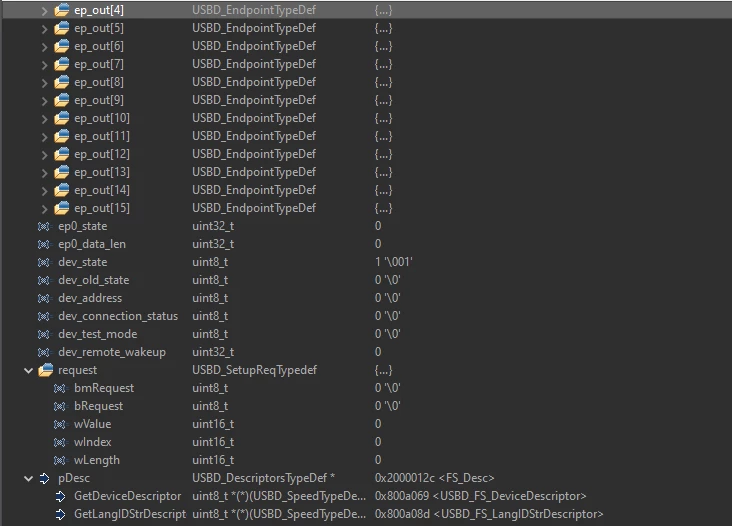Click the wLength variable icon
This screenshot has width=732, height=526.
[60, 460]
